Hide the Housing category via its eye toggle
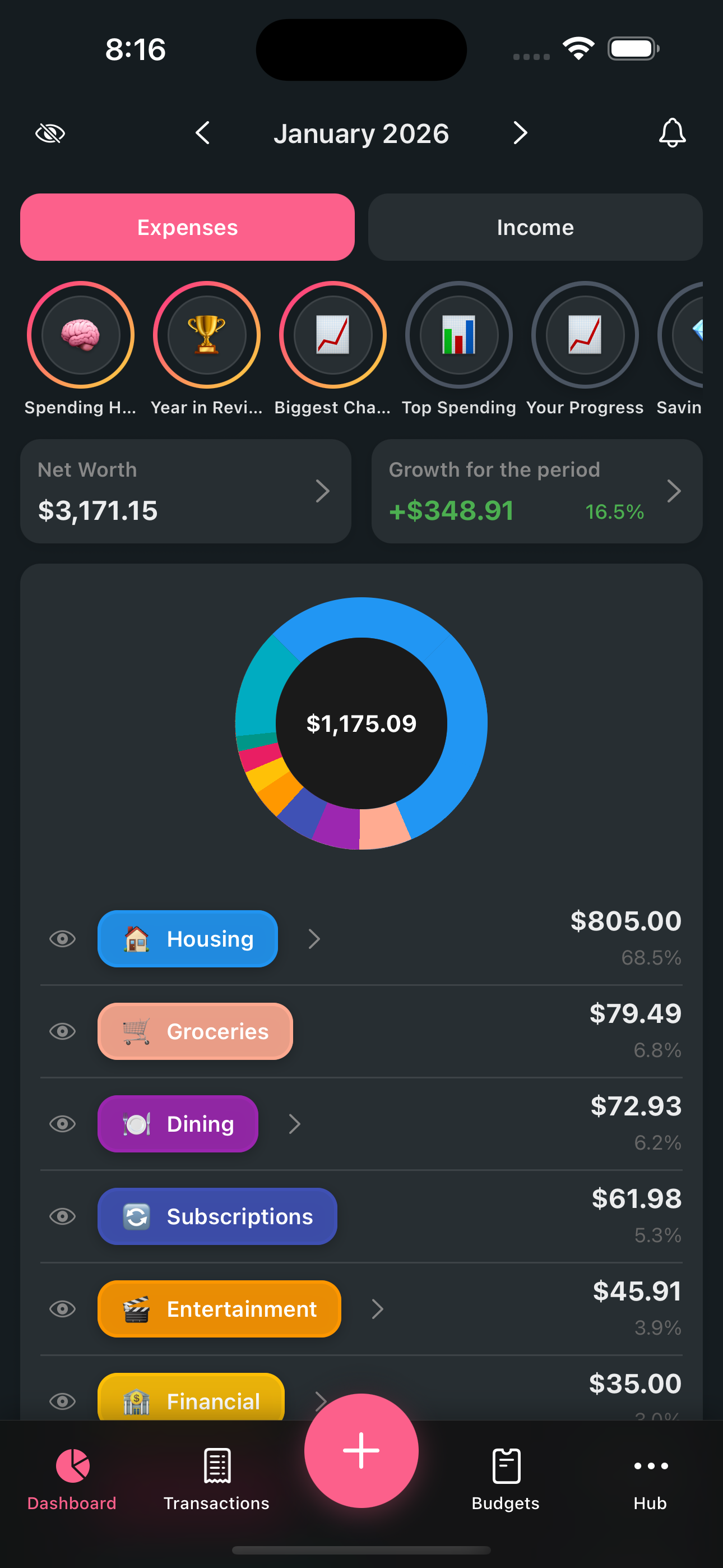The height and width of the screenshot is (1568, 723). 62,939
